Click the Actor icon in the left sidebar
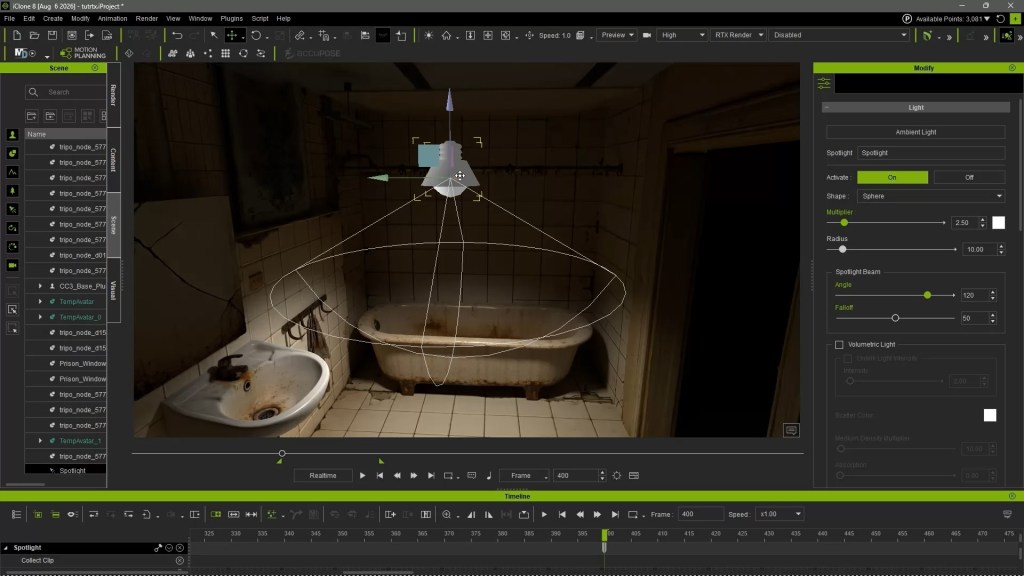 click(12, 135)
